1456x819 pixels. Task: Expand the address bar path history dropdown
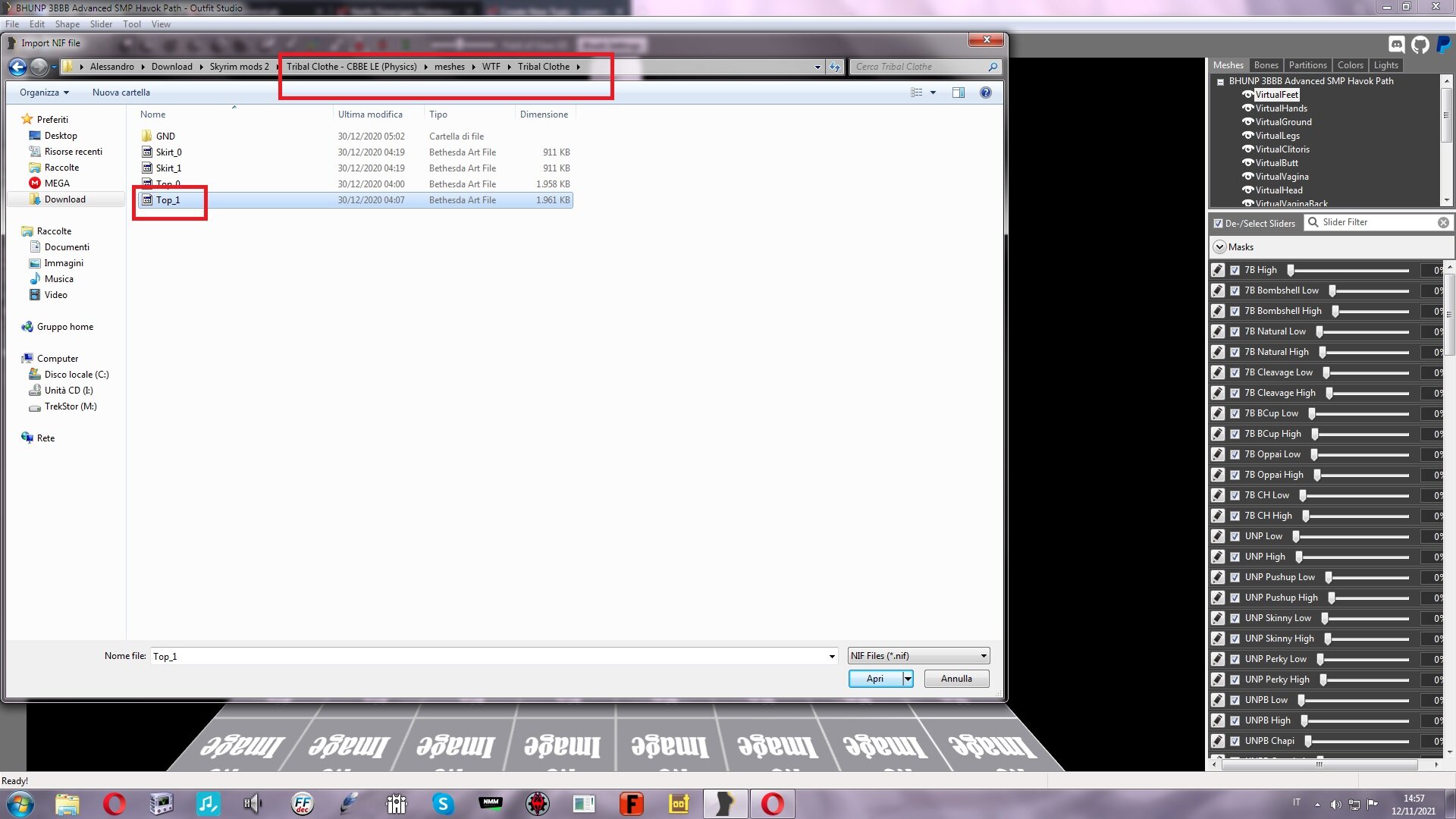point(817,67)
